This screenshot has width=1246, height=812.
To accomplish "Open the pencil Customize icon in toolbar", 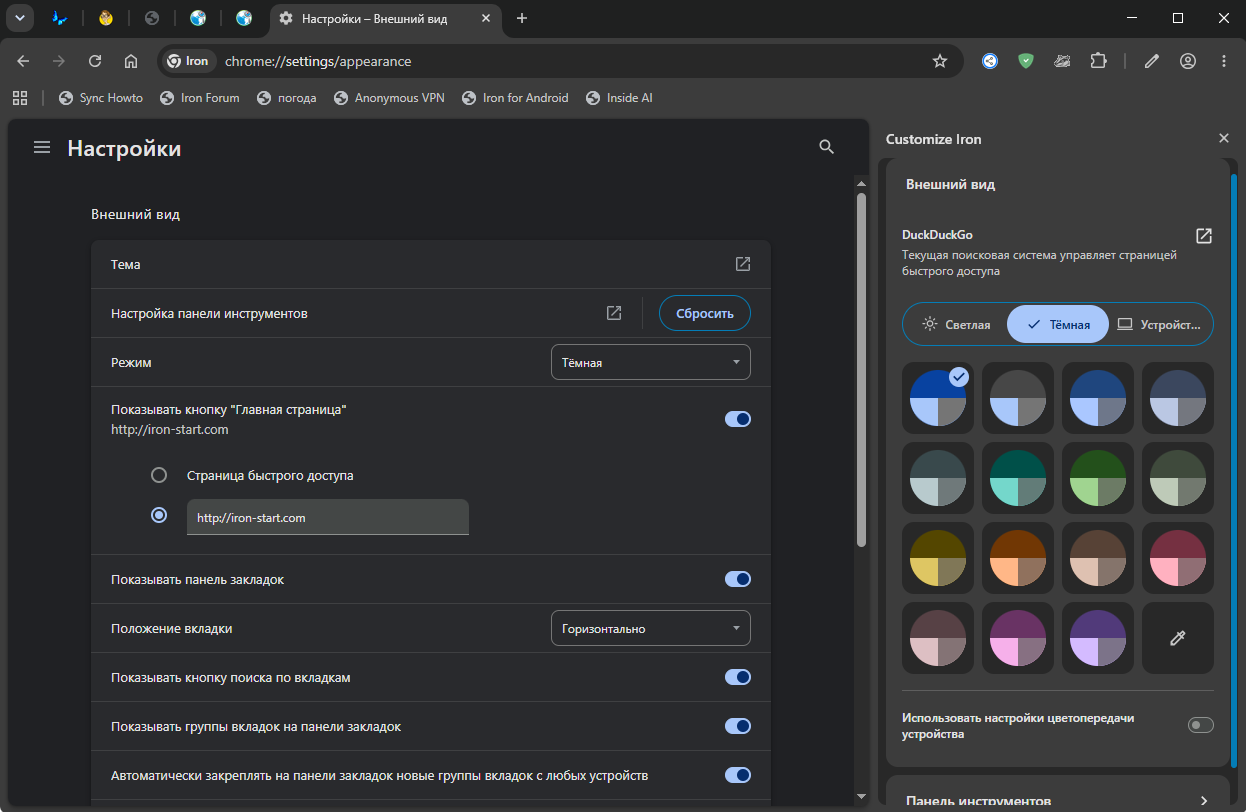I will pos(1152,61).
